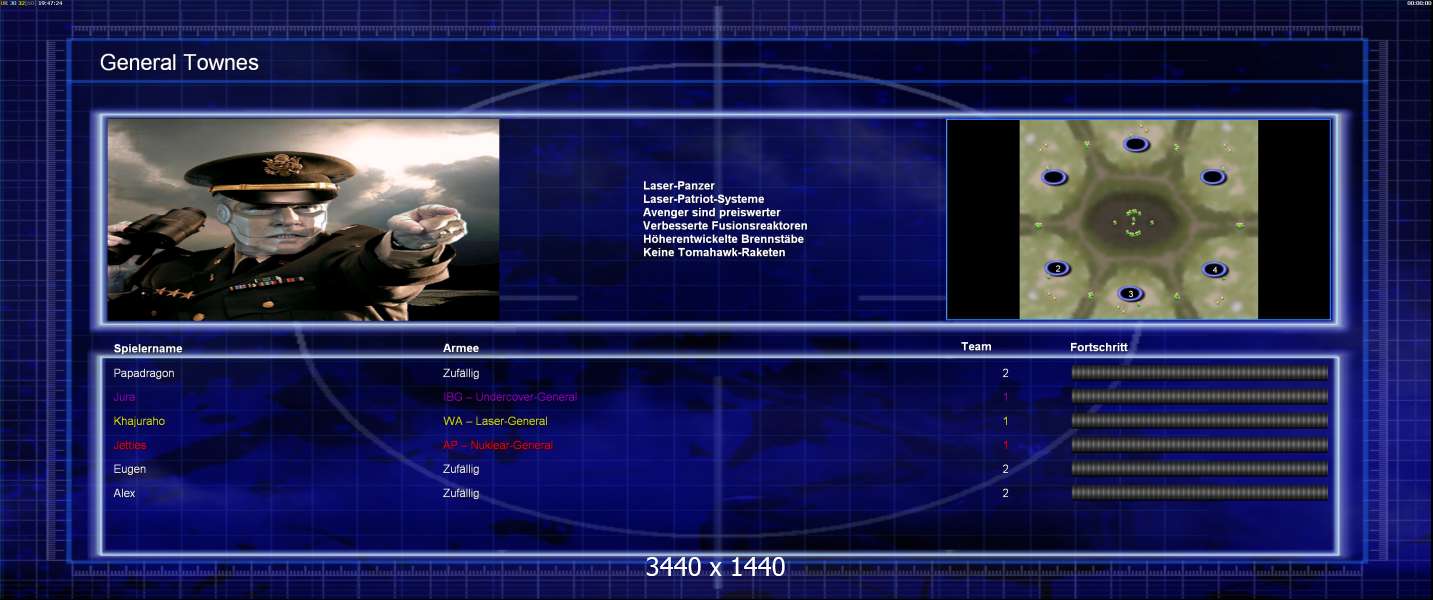Select player name 'Jura'
The image size is (1433, 600).
(x=124, y=397)
